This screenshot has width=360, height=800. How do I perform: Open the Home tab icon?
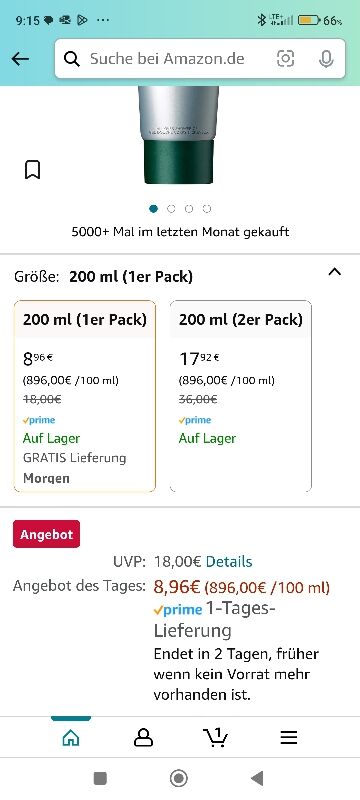point(71,738)
